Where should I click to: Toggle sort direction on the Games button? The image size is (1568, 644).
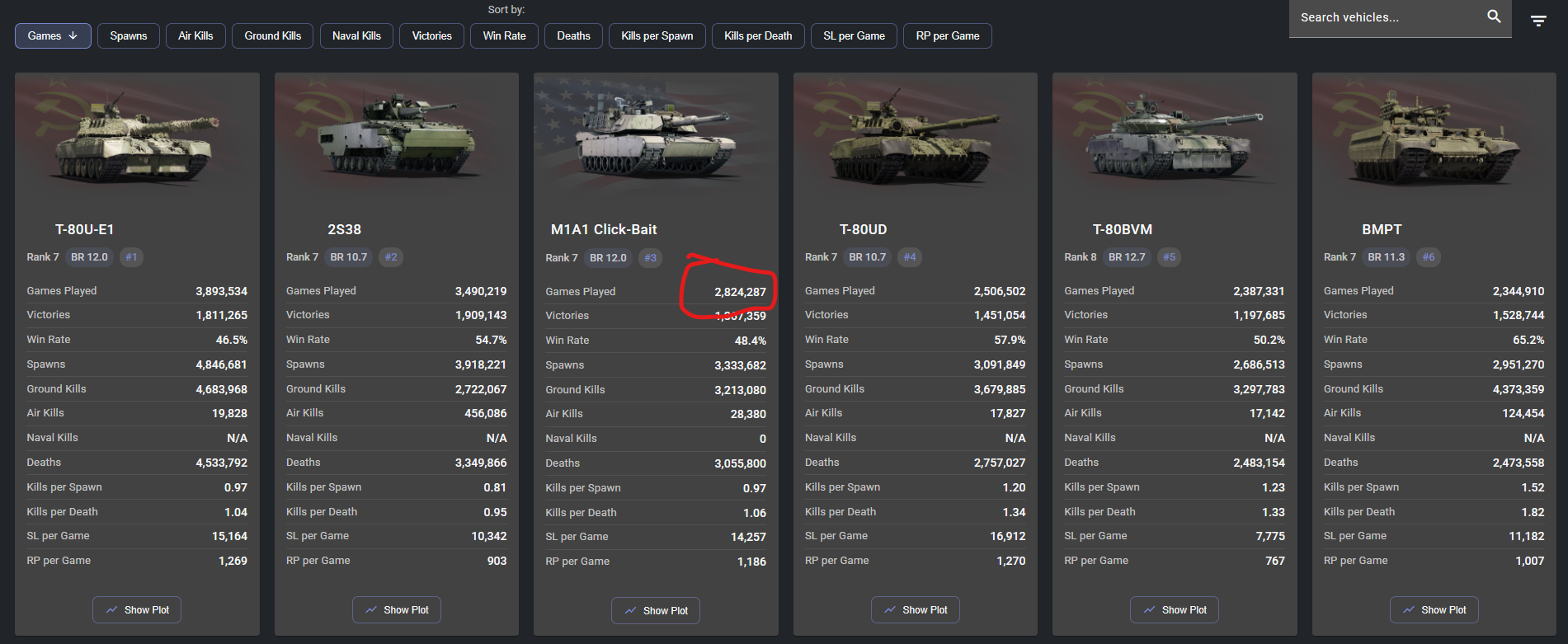[x=53, y=36]
